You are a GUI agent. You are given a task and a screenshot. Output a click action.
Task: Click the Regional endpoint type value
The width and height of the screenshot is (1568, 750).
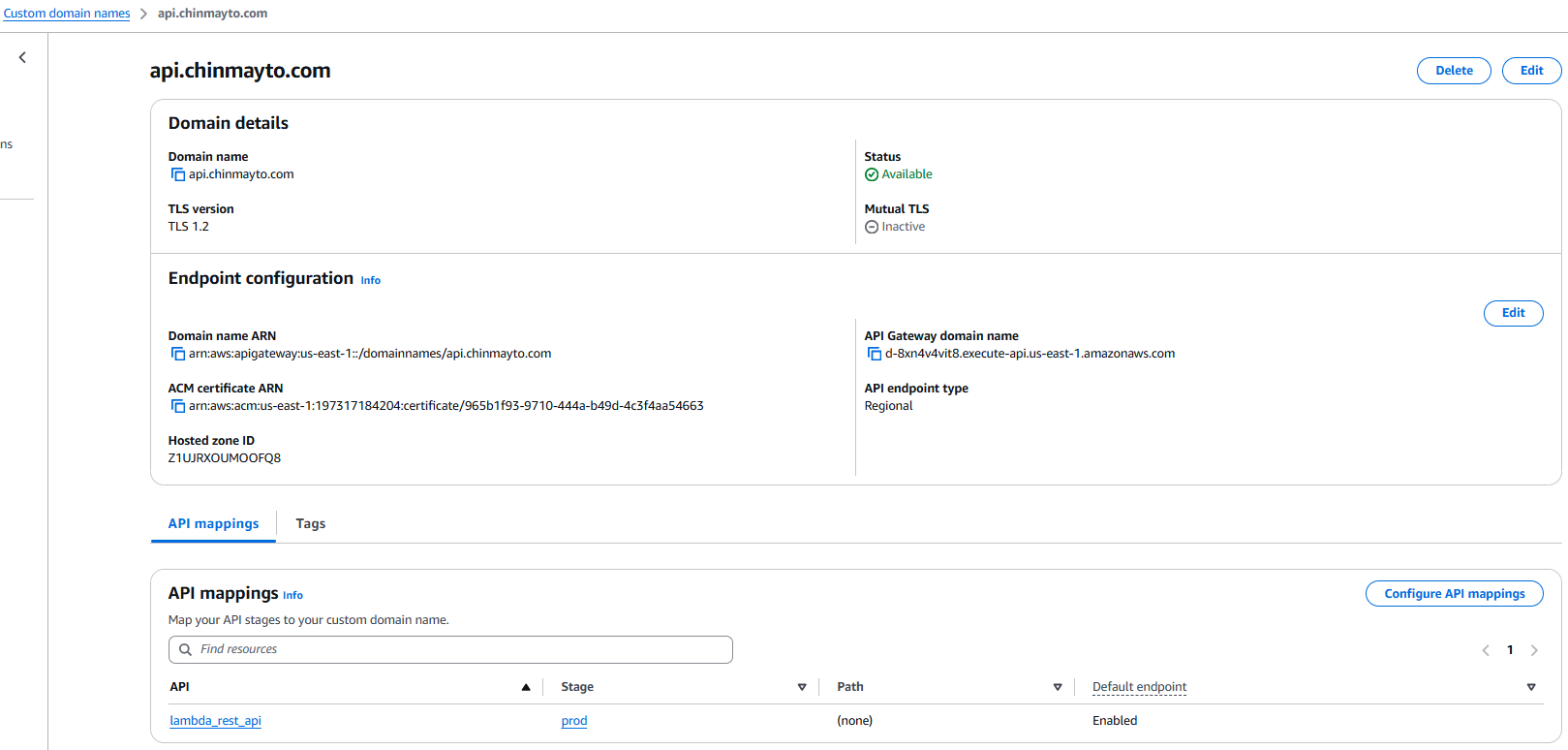point(888,406)
